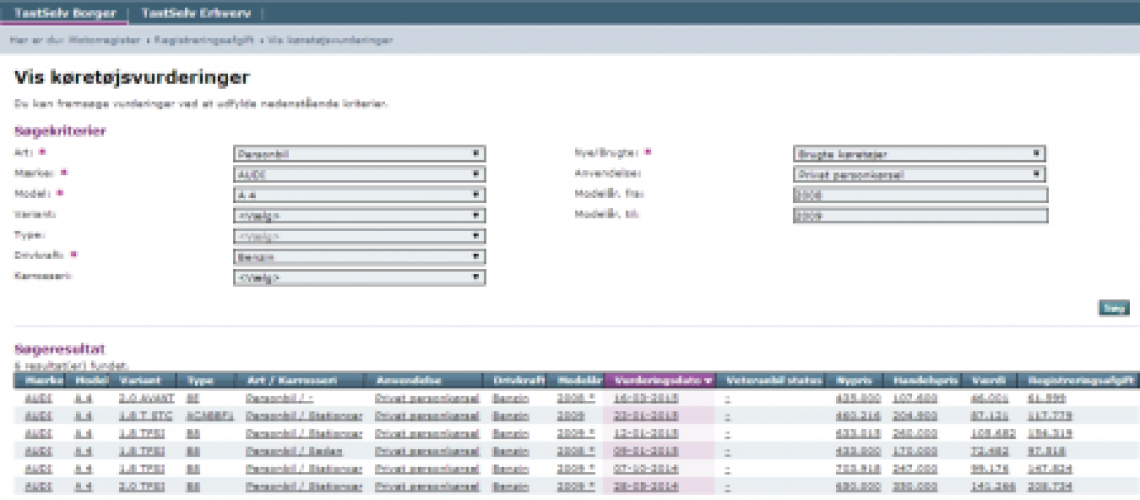Switch to the TastSelv Erhverv tab

pos(195,13)
